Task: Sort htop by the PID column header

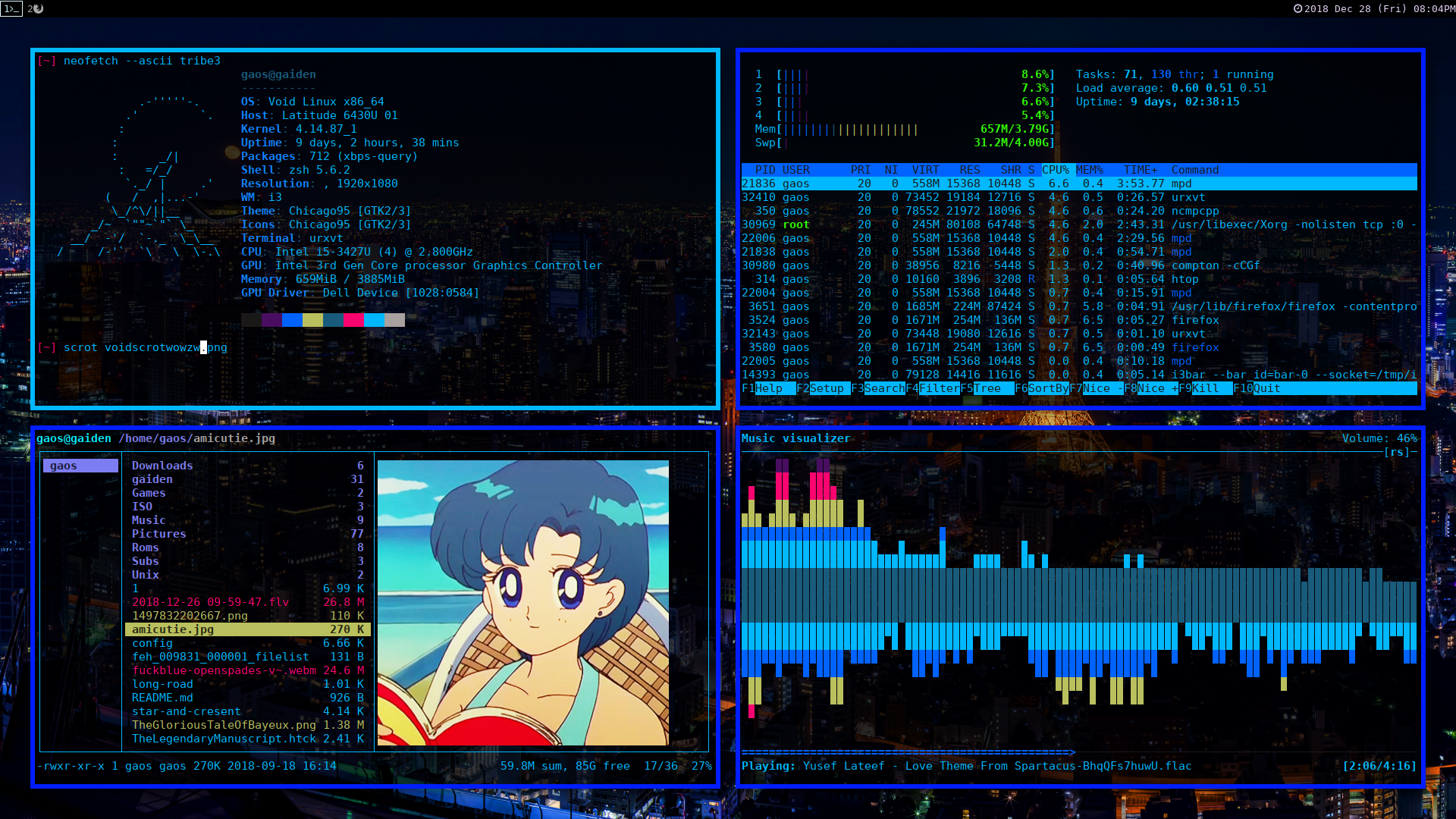Action: [765, 170]
